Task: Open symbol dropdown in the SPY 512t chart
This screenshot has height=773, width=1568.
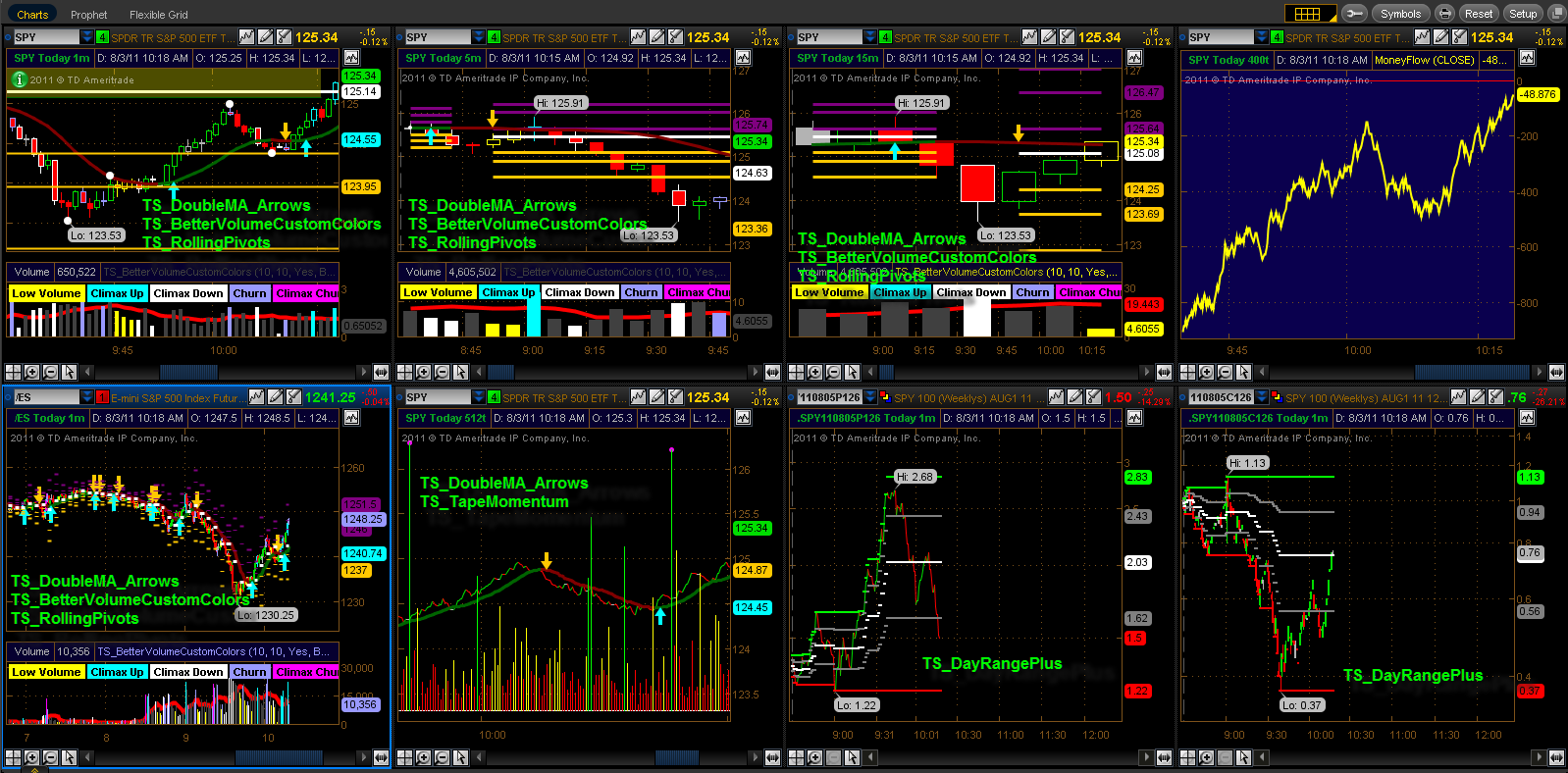Action: (479, 397)
